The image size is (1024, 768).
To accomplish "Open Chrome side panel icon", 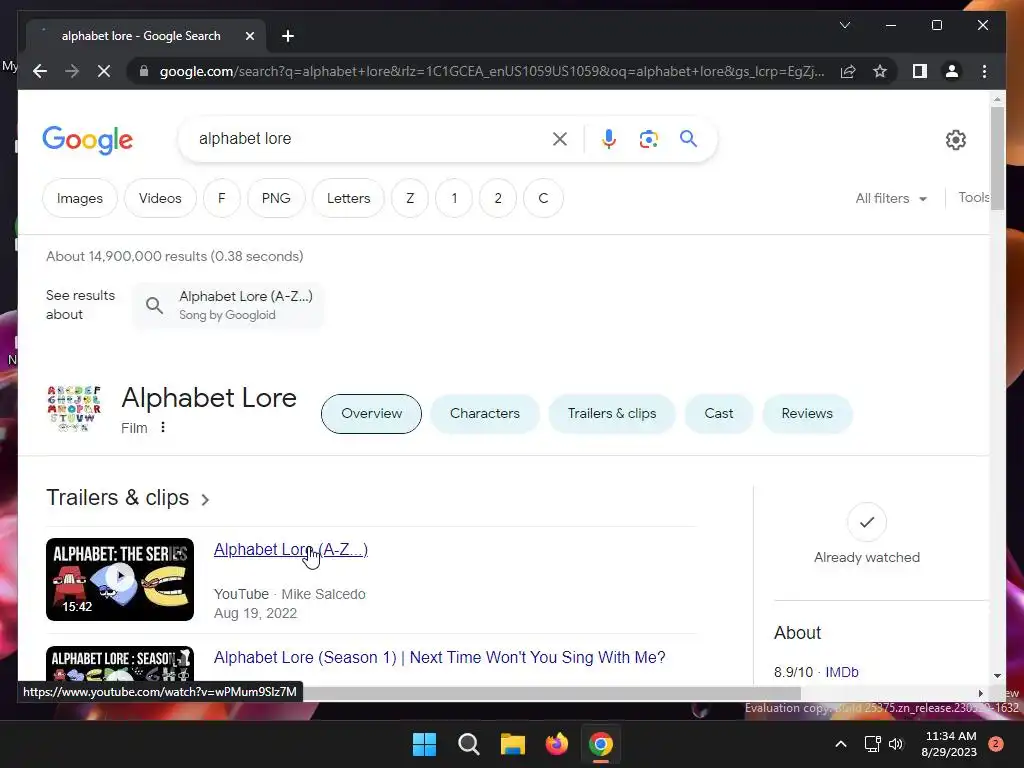I will (x=920, y=71).
